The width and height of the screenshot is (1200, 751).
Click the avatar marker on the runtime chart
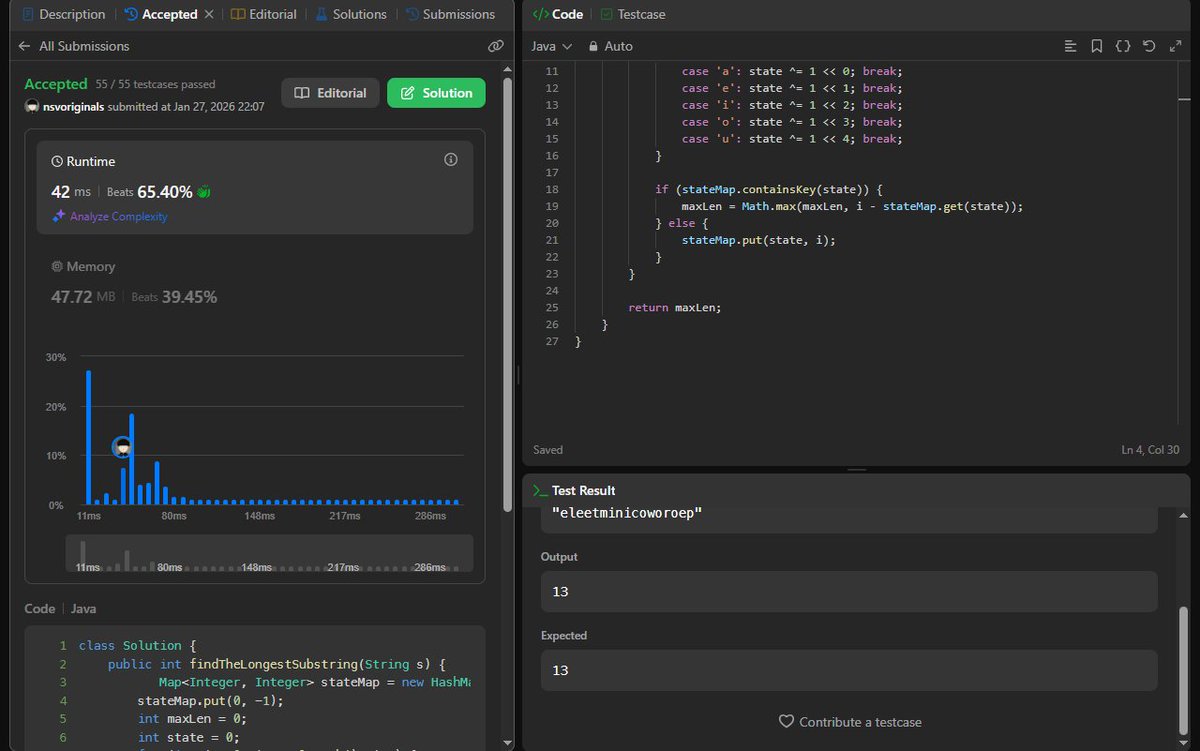coord(123,447)
